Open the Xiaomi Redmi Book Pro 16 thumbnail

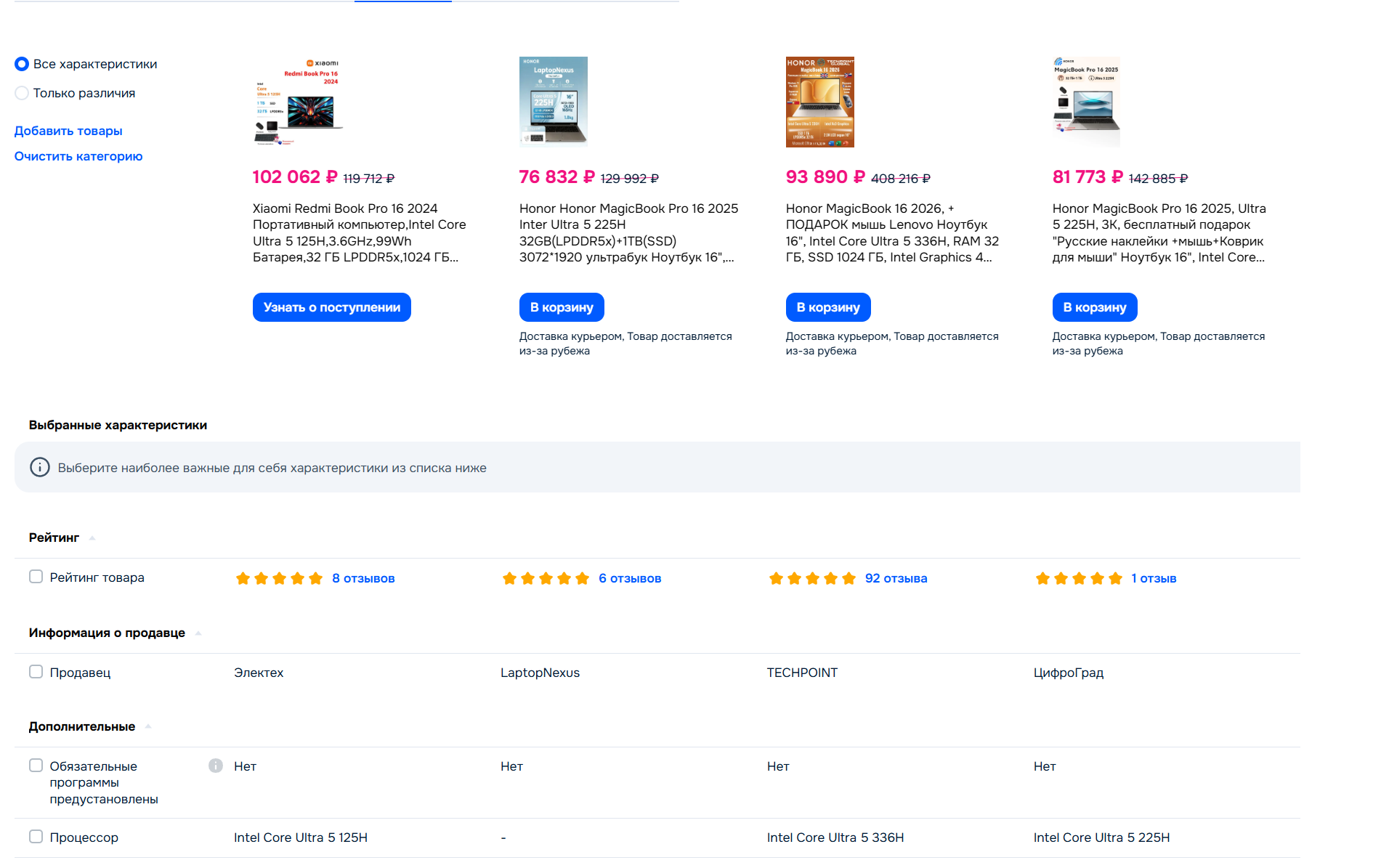click(x=299, y=102)
